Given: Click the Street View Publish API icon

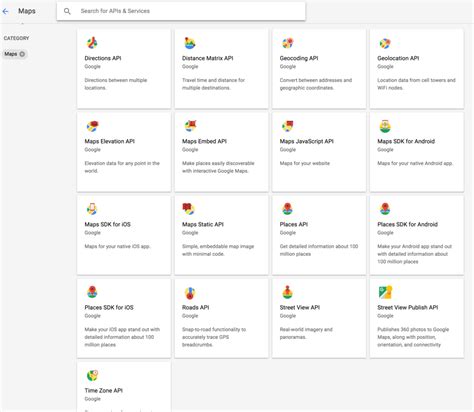Looking at the screenshot, I should coord(385,292).
